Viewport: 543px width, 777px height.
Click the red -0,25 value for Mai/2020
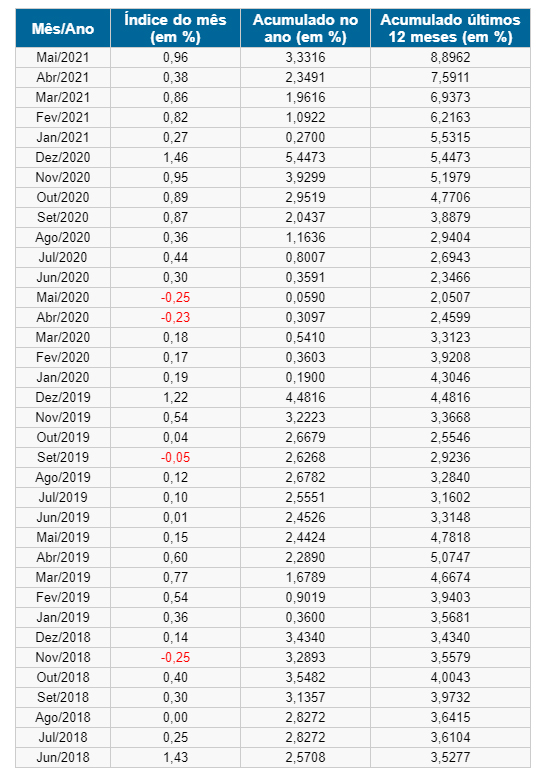[175, 297]
